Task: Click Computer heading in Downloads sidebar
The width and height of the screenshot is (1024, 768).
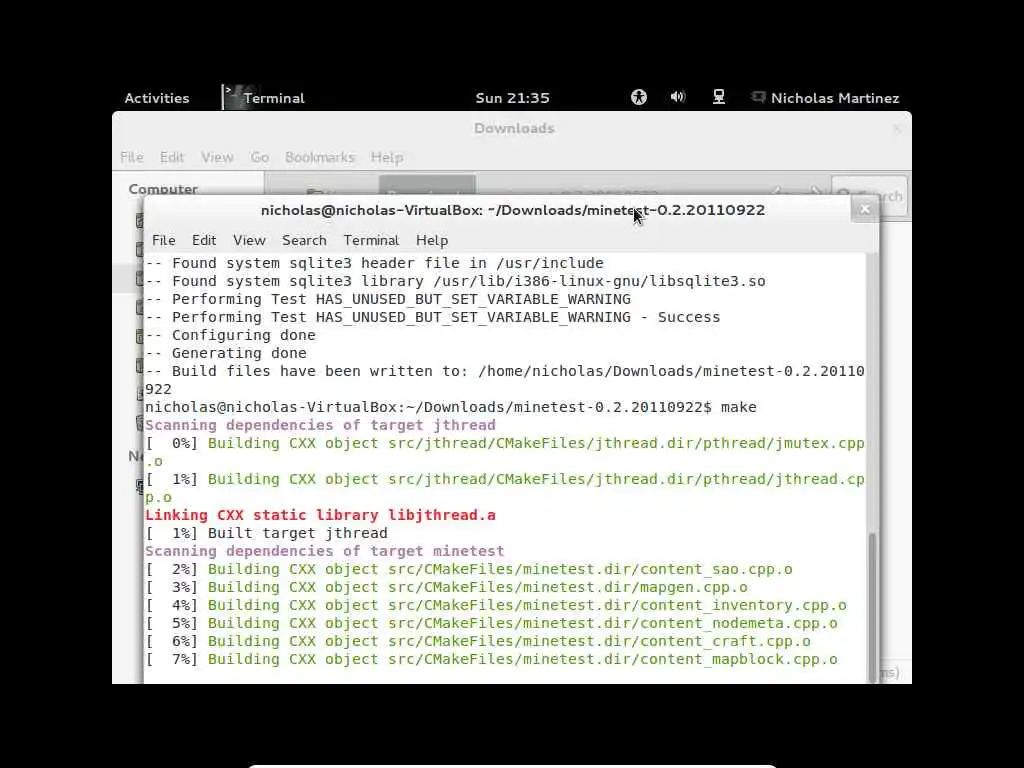Action: click(163, 189)
